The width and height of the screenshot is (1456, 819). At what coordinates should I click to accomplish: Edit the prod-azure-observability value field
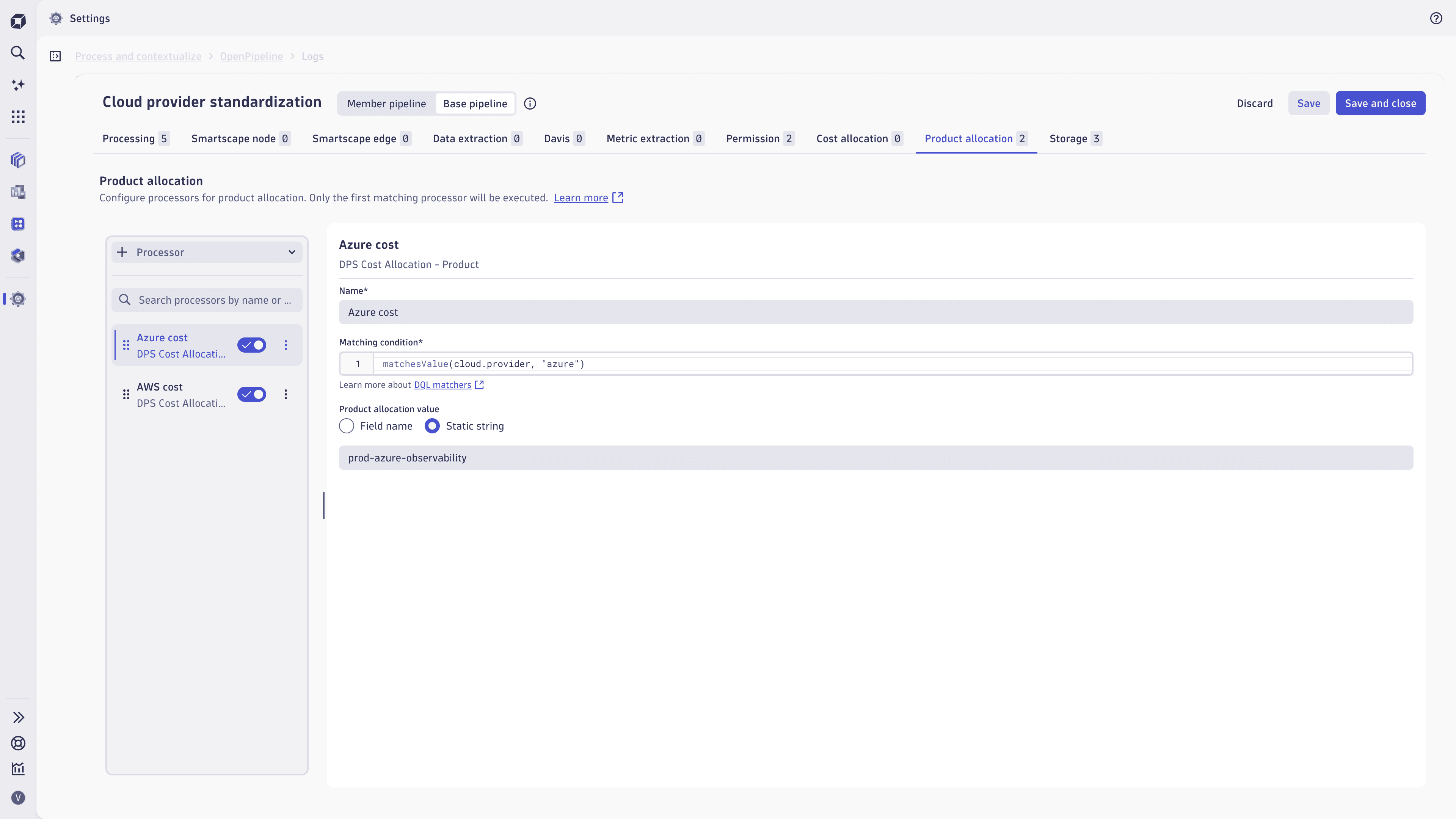[x=876, y=458]
